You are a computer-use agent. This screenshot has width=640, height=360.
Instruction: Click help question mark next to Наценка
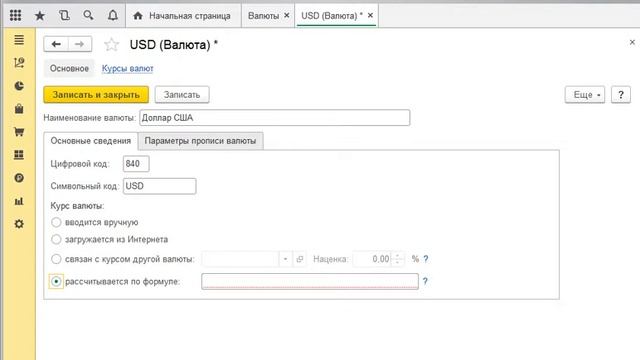(x=426, y=259)
